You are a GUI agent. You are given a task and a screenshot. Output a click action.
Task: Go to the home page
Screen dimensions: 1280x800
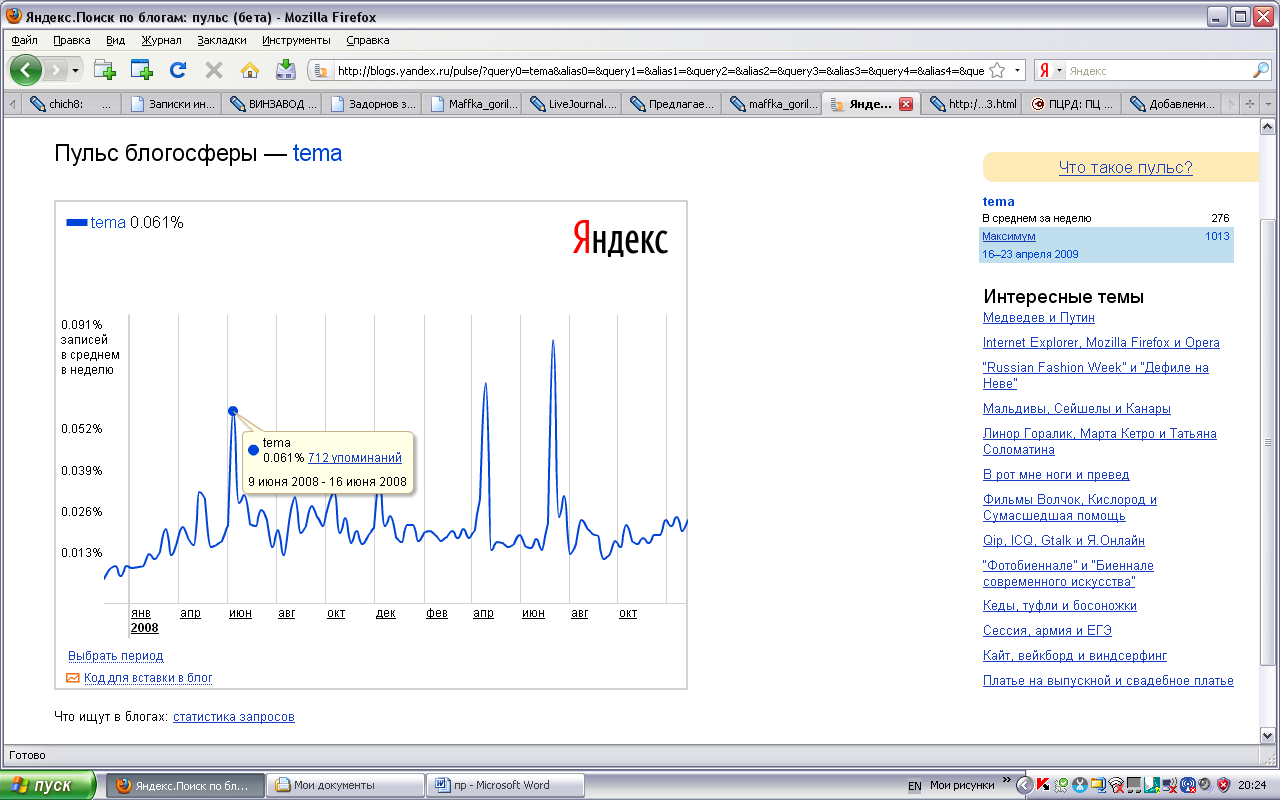coord(250,70)
